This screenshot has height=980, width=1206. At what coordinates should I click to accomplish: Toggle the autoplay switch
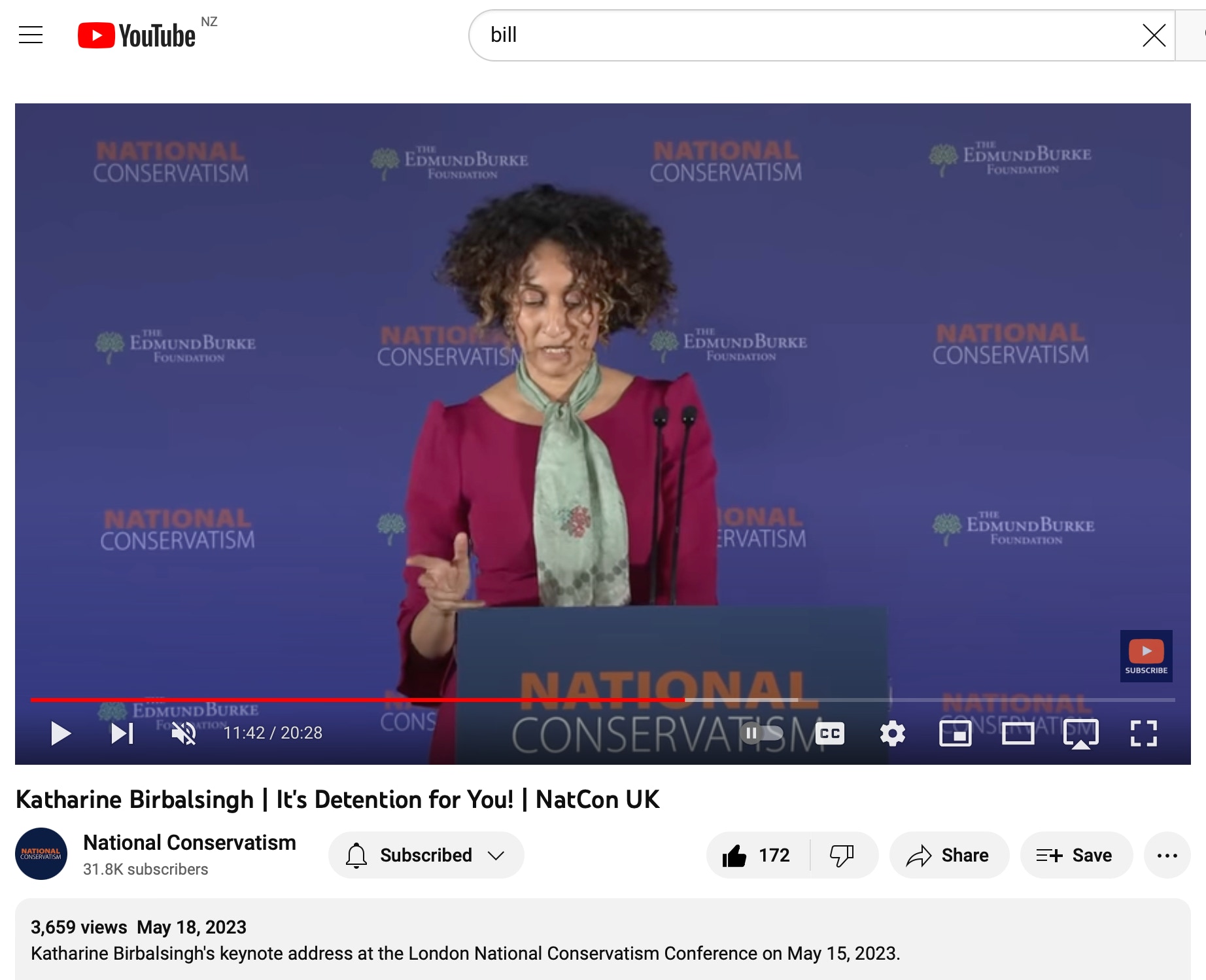[x=761, y=733]
